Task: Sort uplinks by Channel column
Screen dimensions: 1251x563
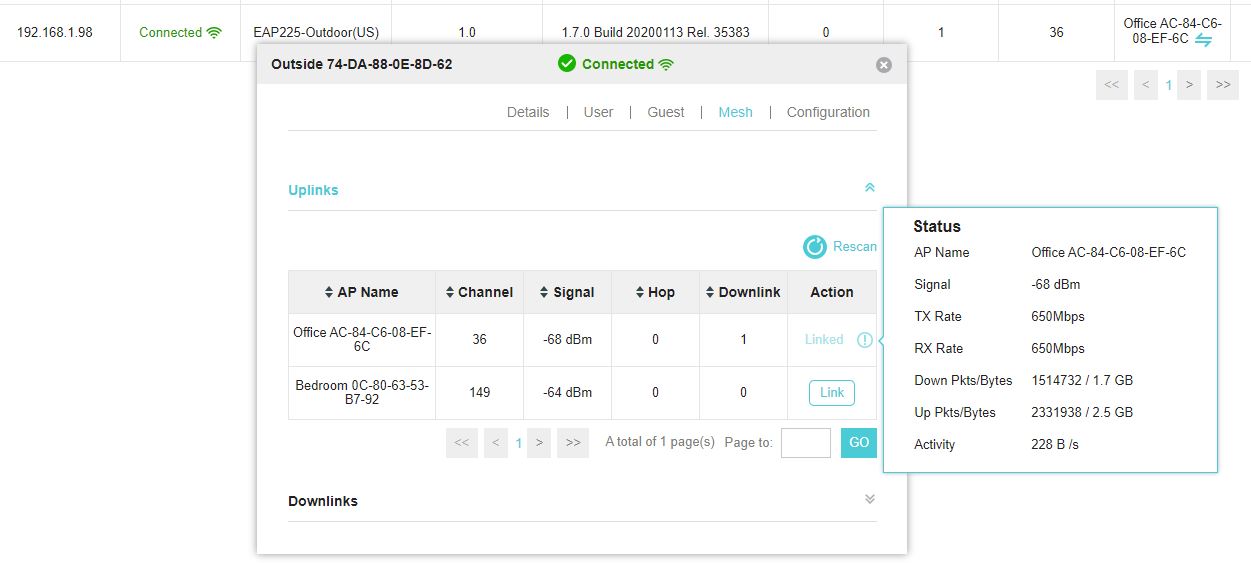Action: click(x=479, y=292)
